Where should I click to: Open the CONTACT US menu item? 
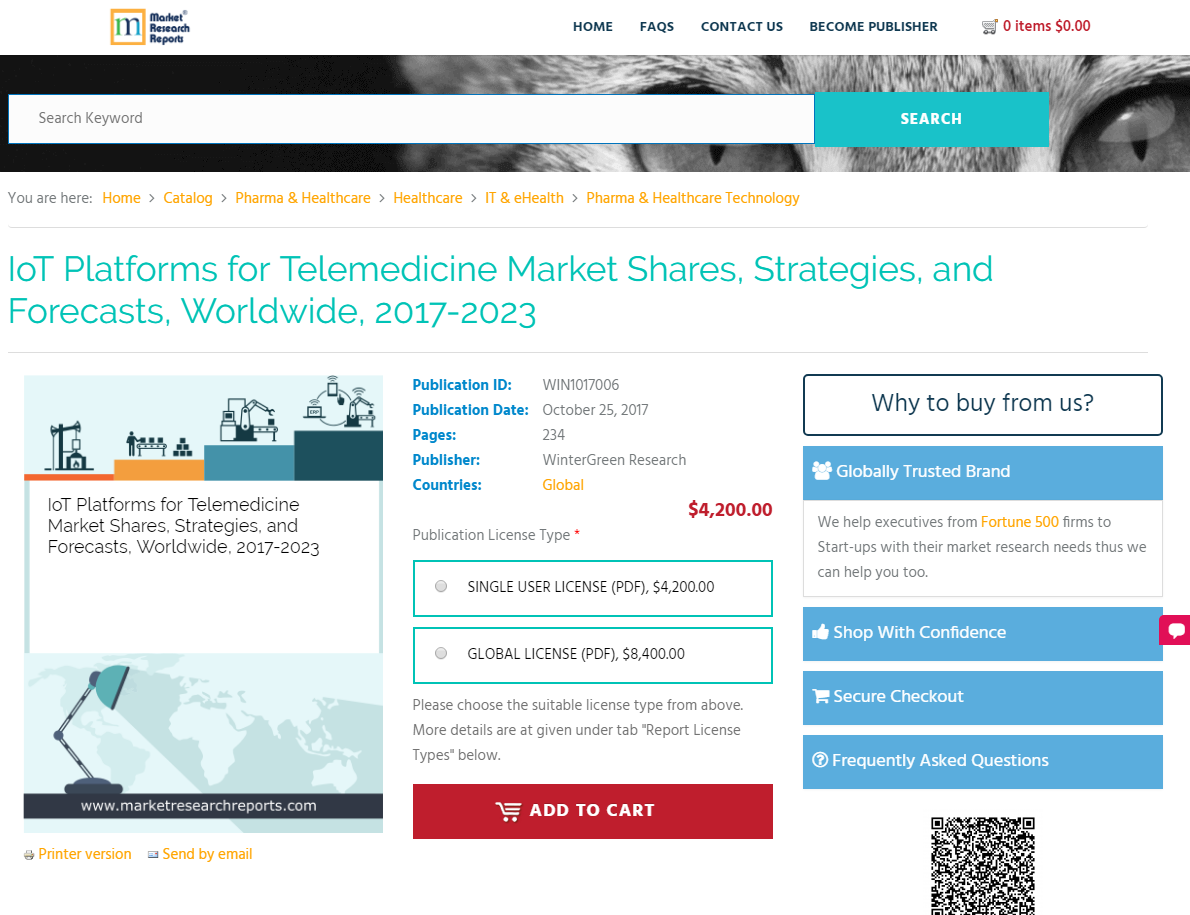click(x=741, y=26)
